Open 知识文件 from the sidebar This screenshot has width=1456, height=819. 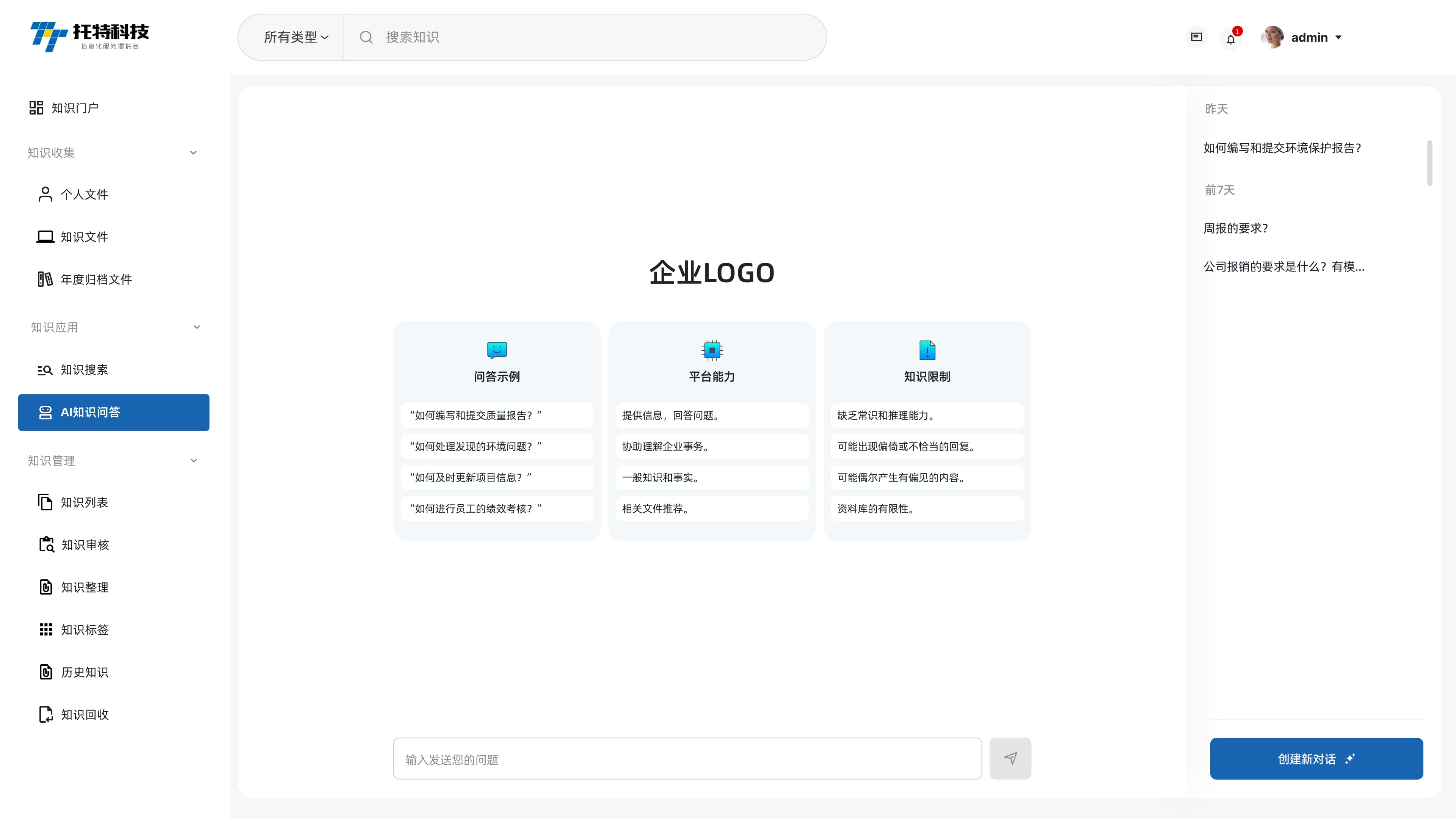pos(45,237)
